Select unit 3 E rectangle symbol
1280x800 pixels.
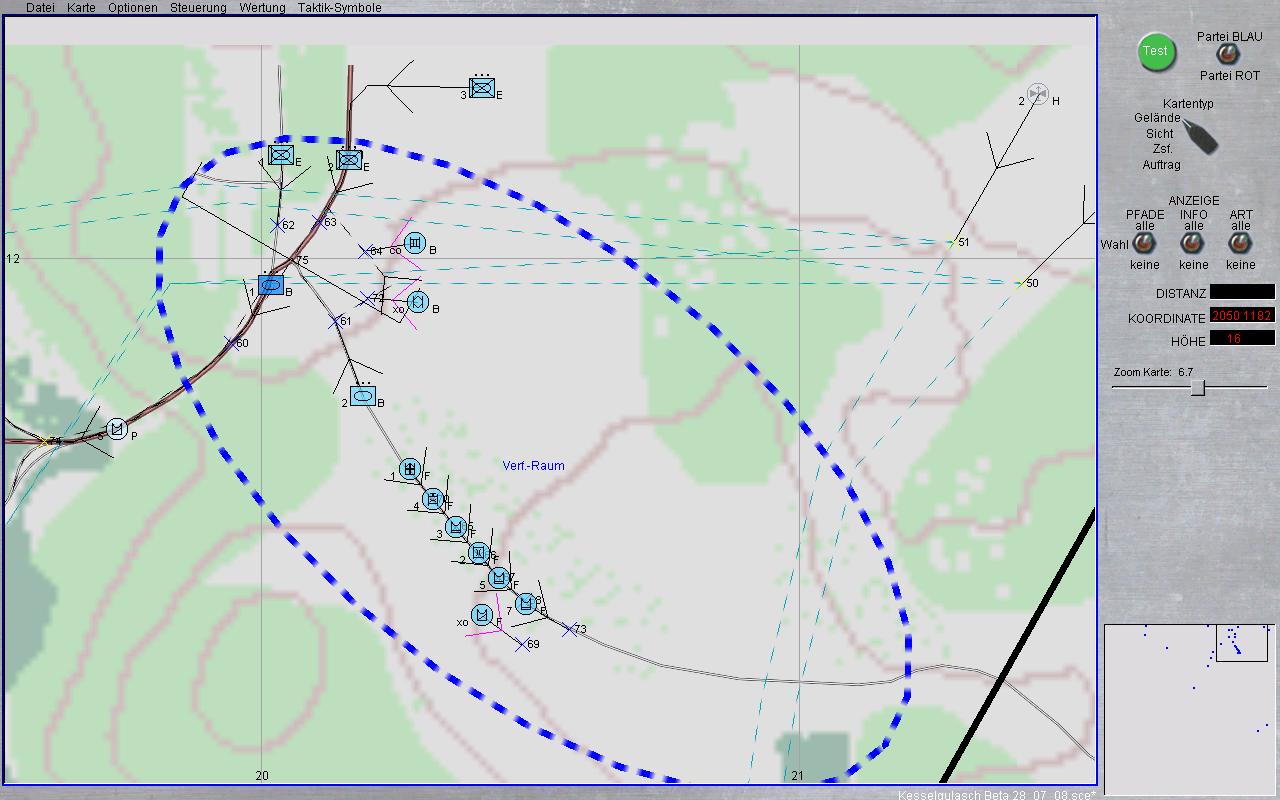[x=482, y=88]
